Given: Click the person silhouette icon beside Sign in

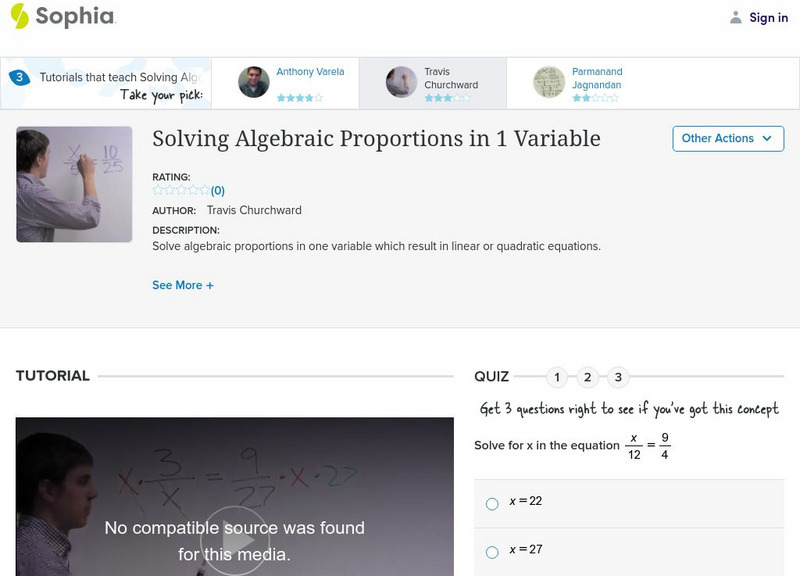Looking at the screenshot, I should point(734,16).
